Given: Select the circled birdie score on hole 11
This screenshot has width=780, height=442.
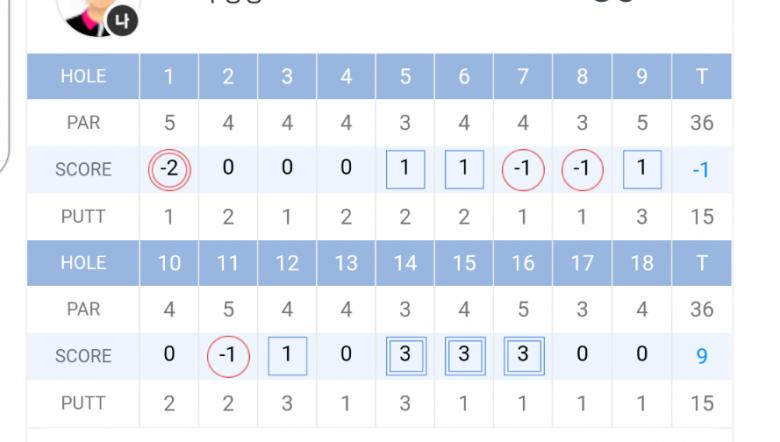Looking at the screenshot, I should pyautogui.click(x=228, y=355).
